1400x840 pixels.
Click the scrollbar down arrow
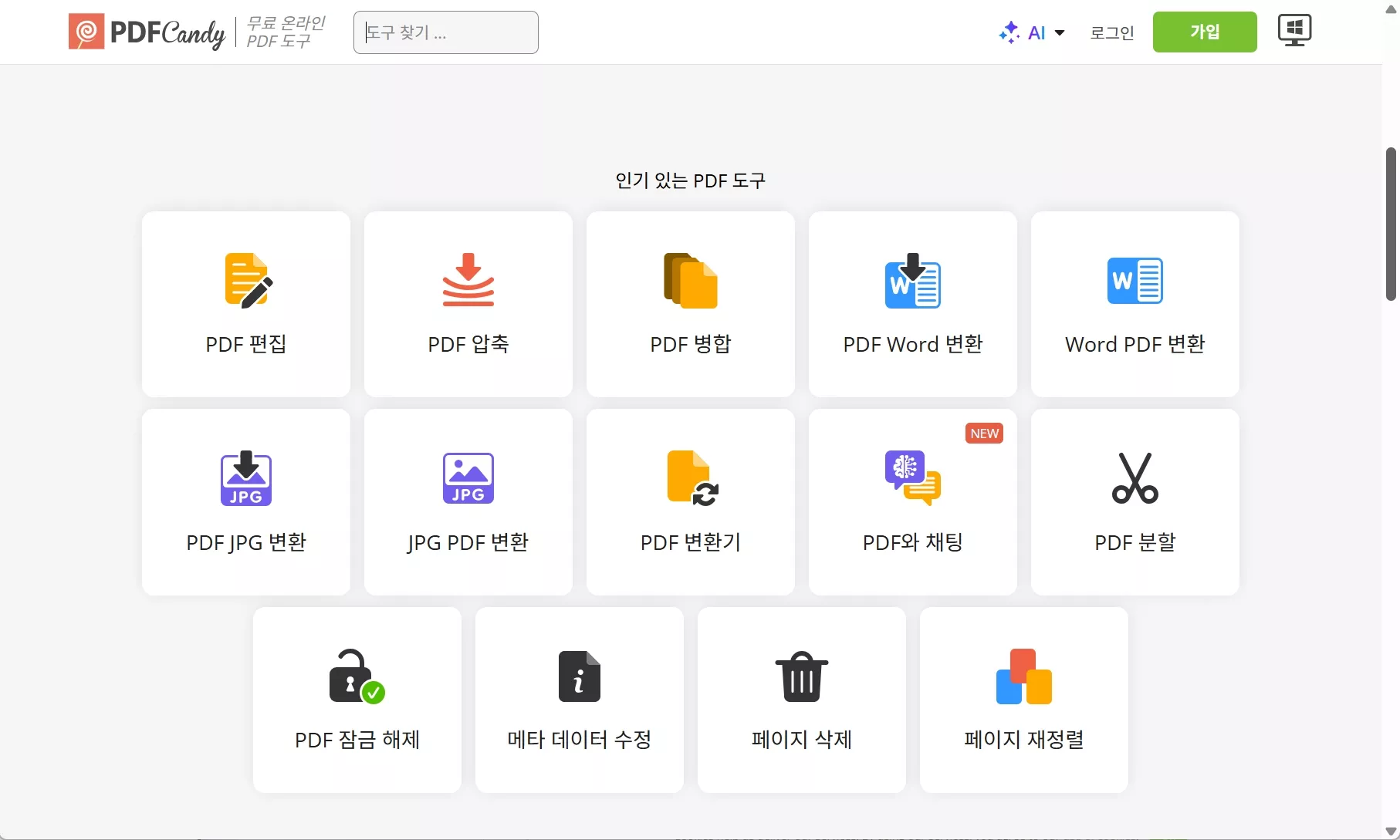(x=1391, y=831)
